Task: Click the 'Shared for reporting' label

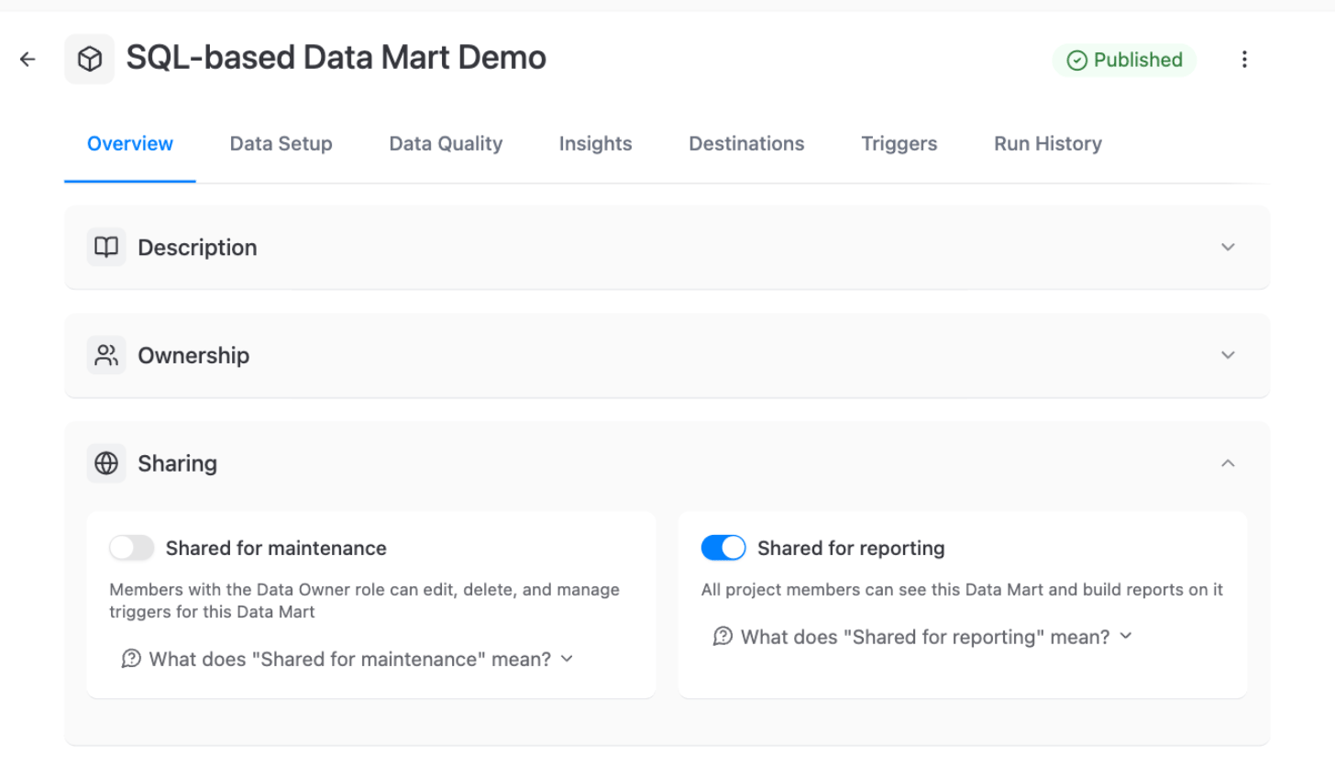Action: [x=851, y=548]
